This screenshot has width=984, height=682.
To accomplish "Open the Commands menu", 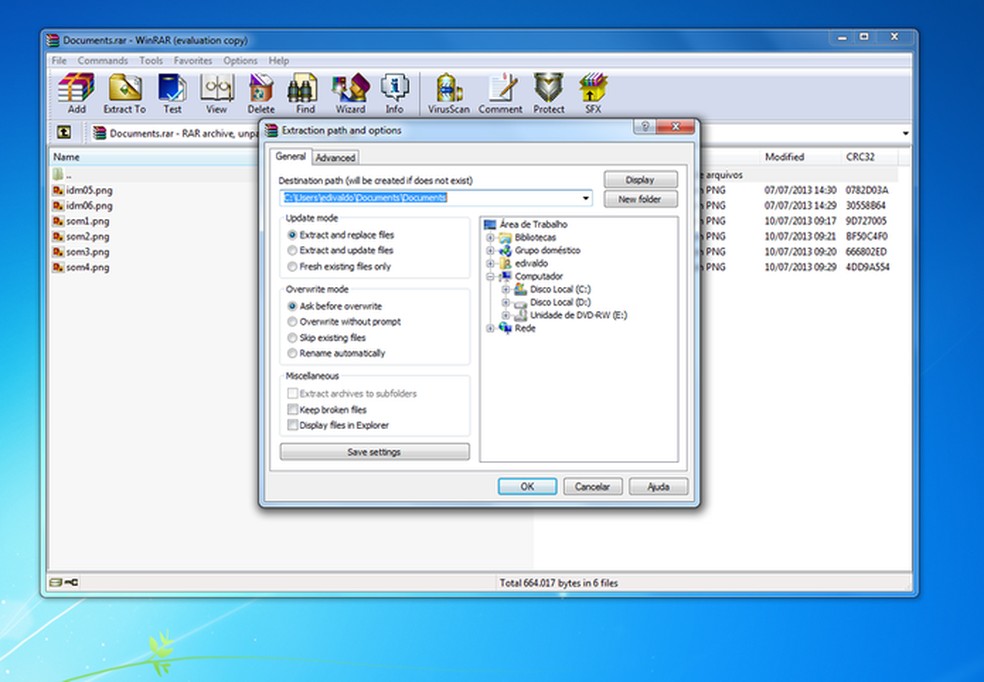I will click(x=103, y=61).
